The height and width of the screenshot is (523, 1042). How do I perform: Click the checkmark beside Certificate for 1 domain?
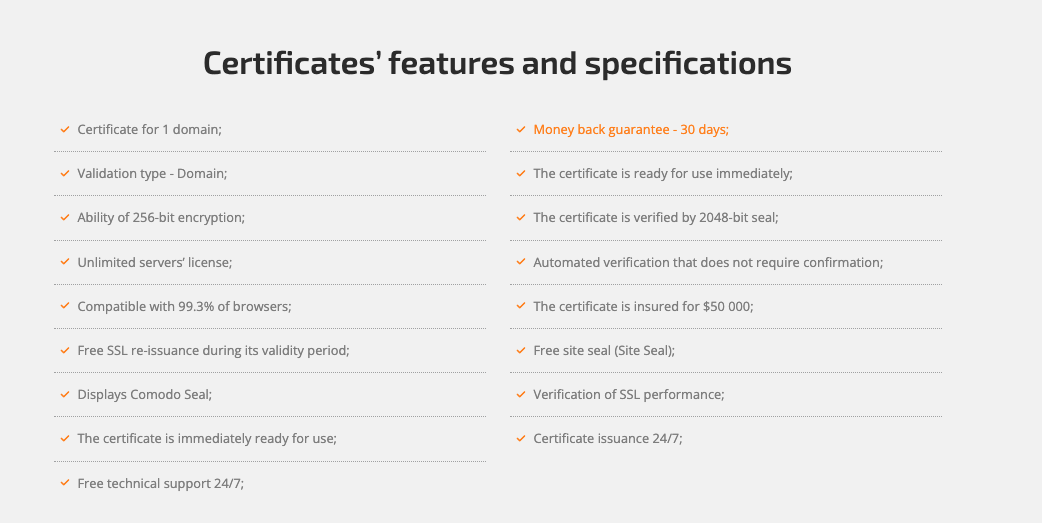pyautogui.click(x=64, y=130)
